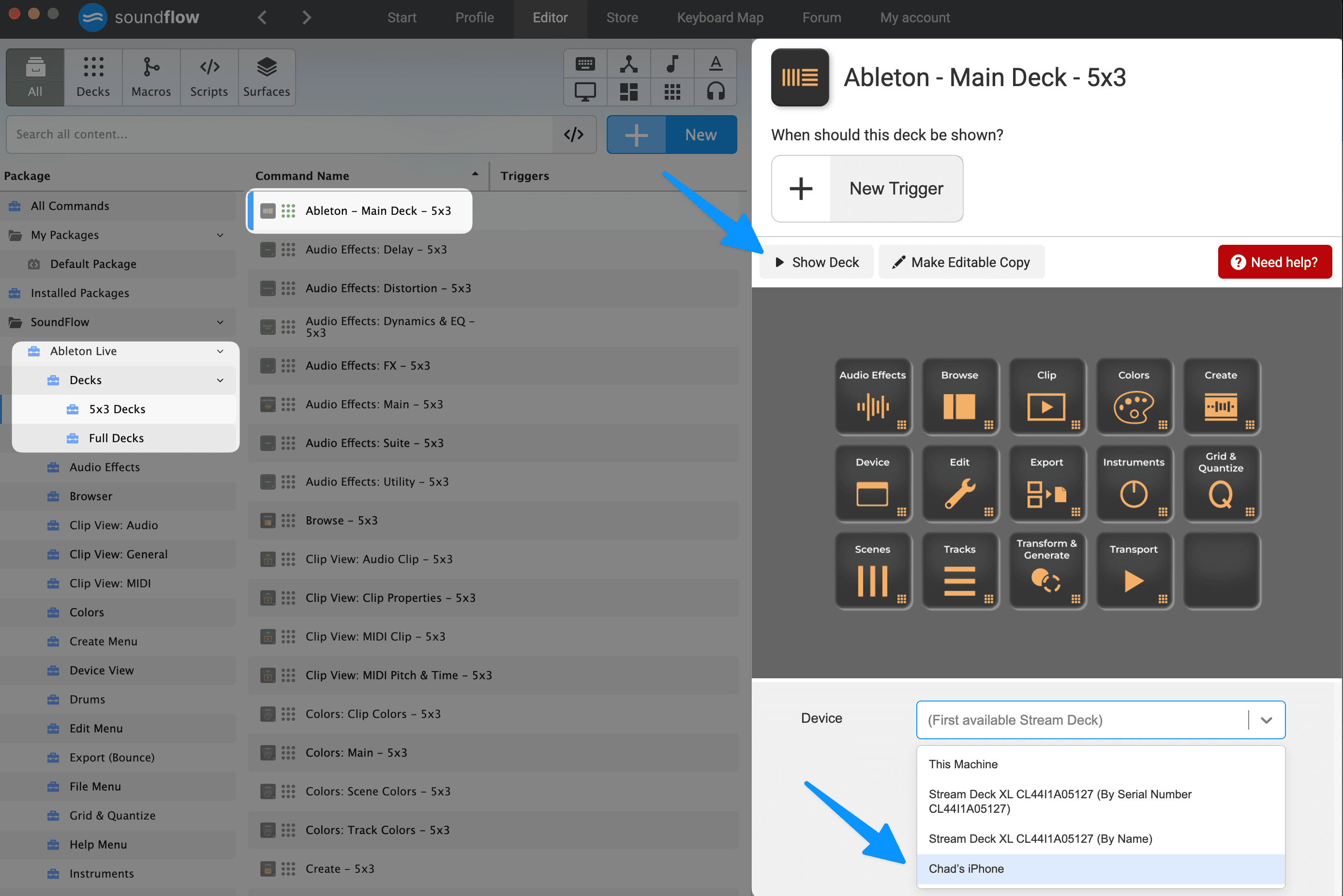Show all content with All filter
This screenshot has height=896, width=1343.
35,77
